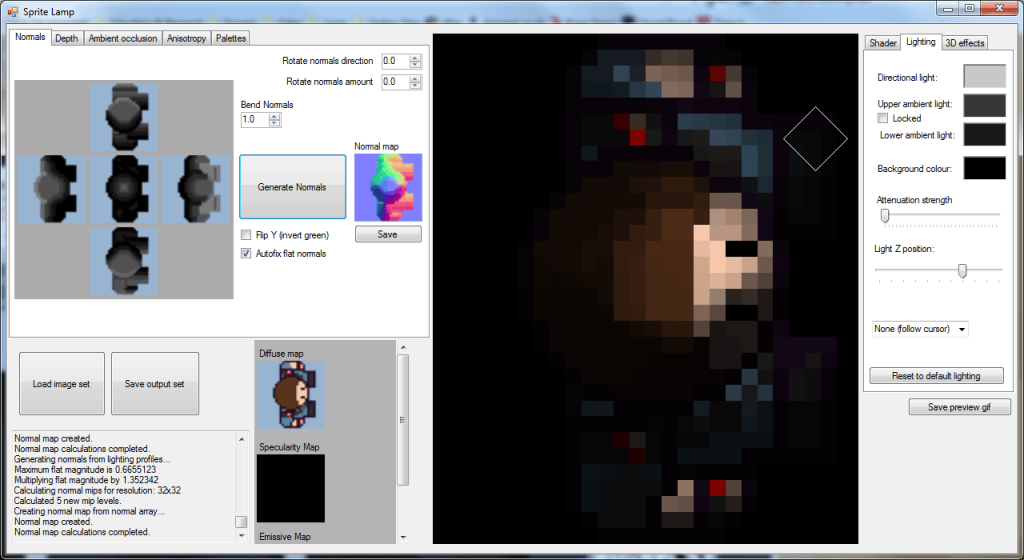This screenshot has height=560, width=1024.
Task: Click the Diffuse map thumbnail
Action: [x=291, y=395]
